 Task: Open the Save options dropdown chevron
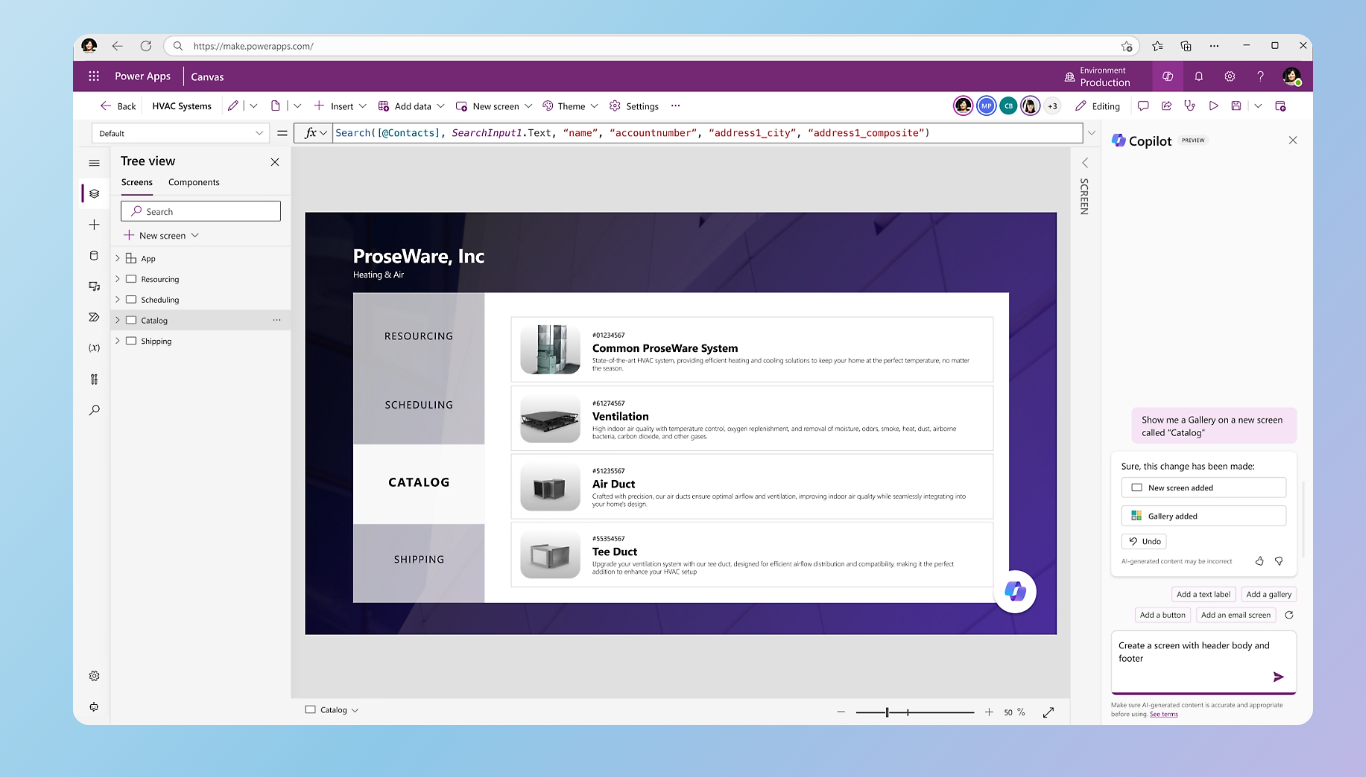click(1258, 106)
